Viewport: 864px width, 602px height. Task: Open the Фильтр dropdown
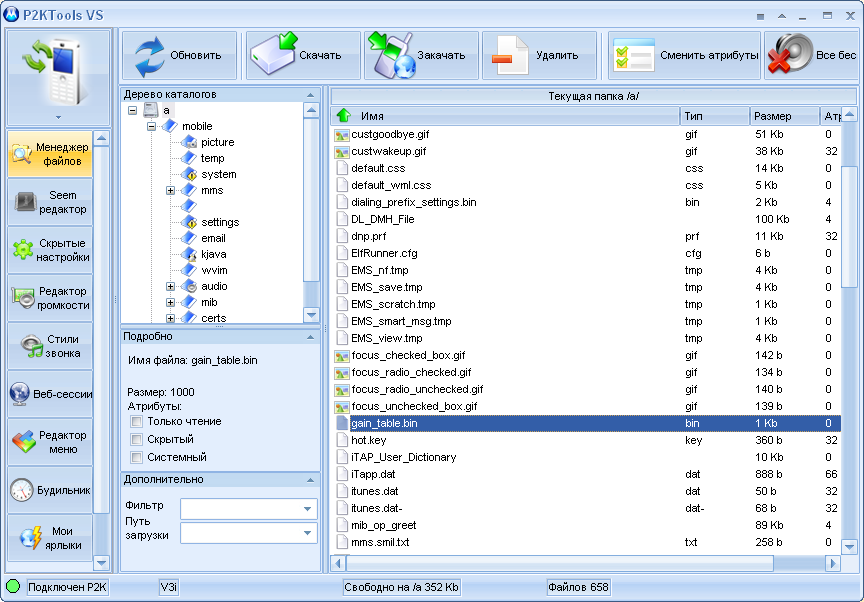pos(307,509)
